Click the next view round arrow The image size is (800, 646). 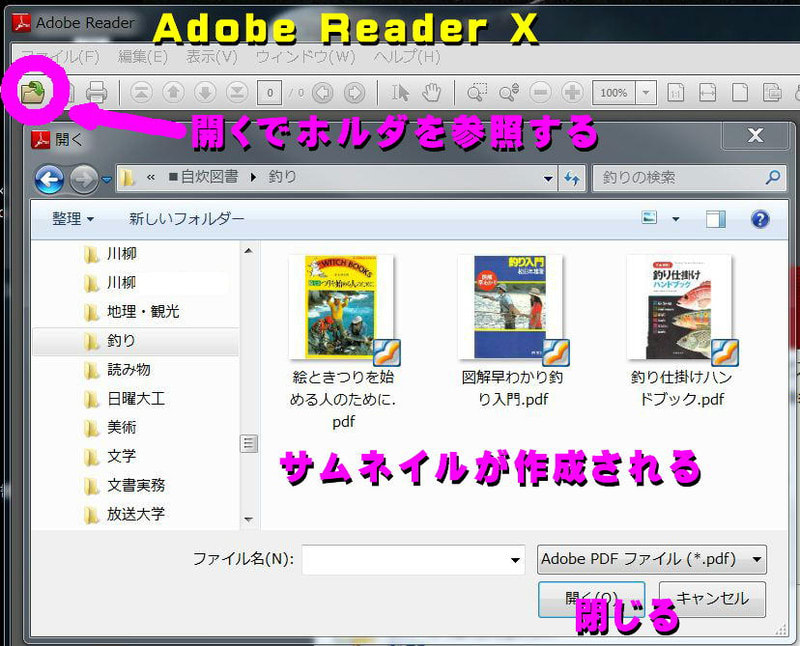(355, 93)
